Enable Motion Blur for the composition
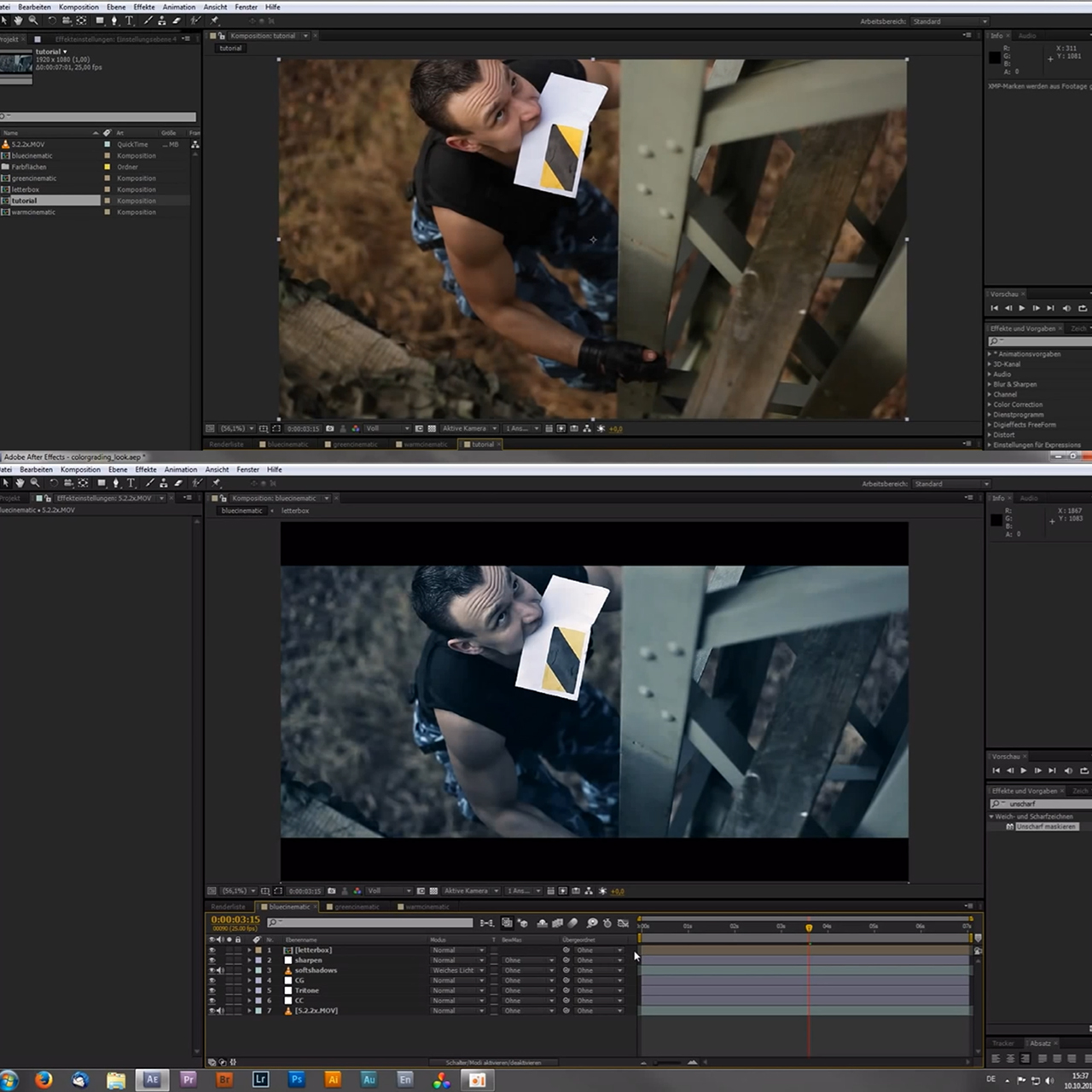This screenshot has height=1092, width=1092. pos(572,923)
